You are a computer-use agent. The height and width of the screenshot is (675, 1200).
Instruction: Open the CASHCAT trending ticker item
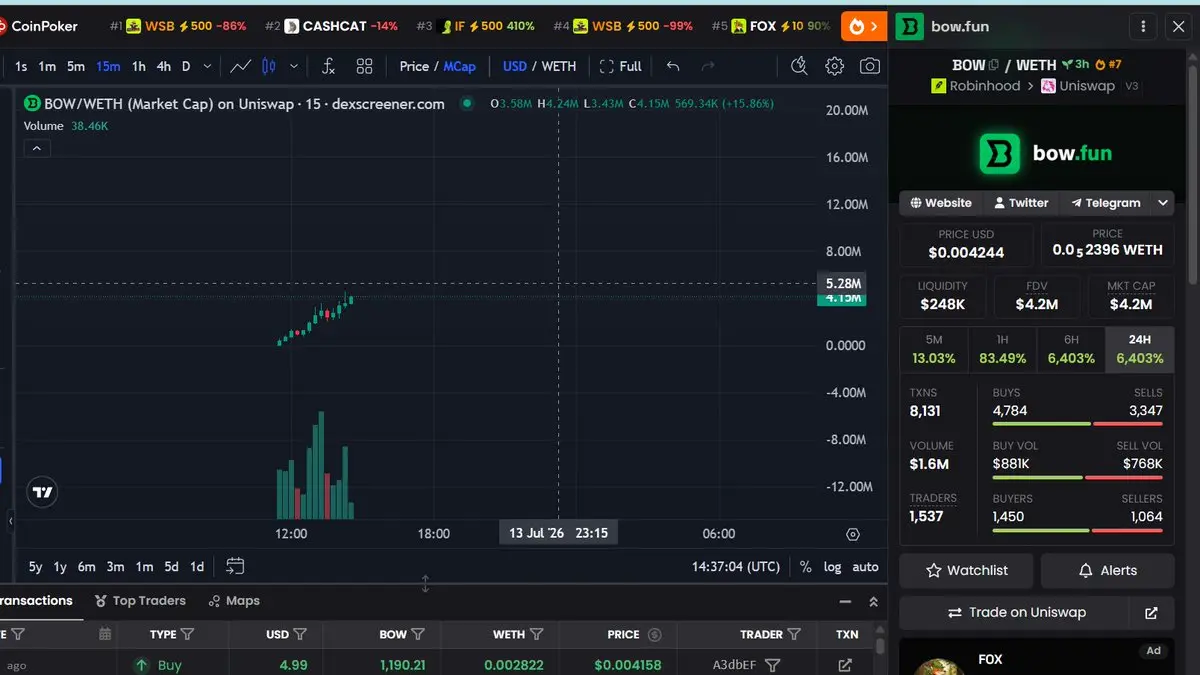tap(331, 26)
